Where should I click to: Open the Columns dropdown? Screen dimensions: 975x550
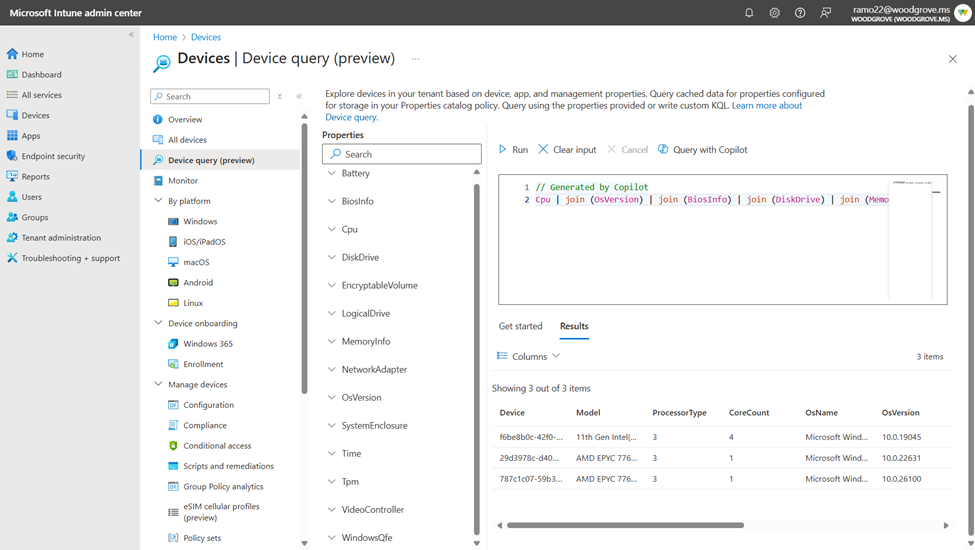pos(529,357)
